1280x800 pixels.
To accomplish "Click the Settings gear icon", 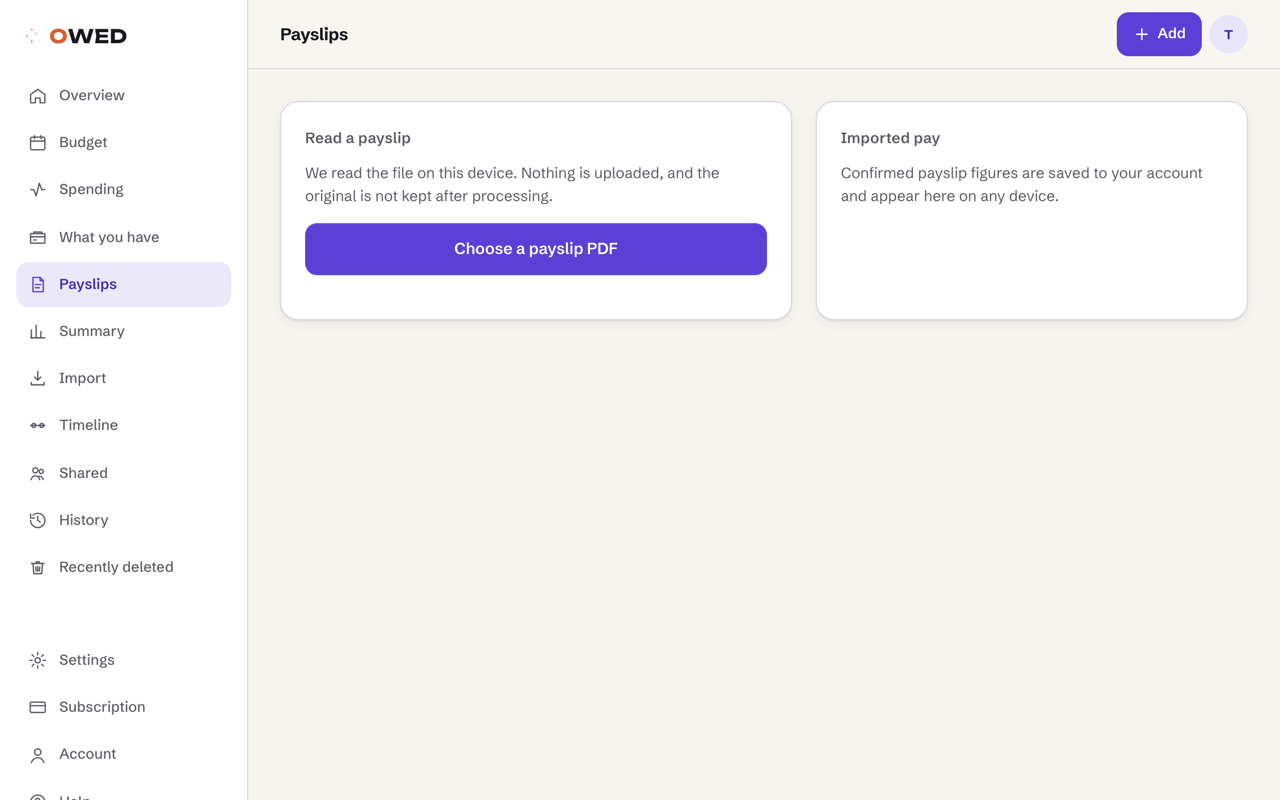I will [x=38, y=661].
